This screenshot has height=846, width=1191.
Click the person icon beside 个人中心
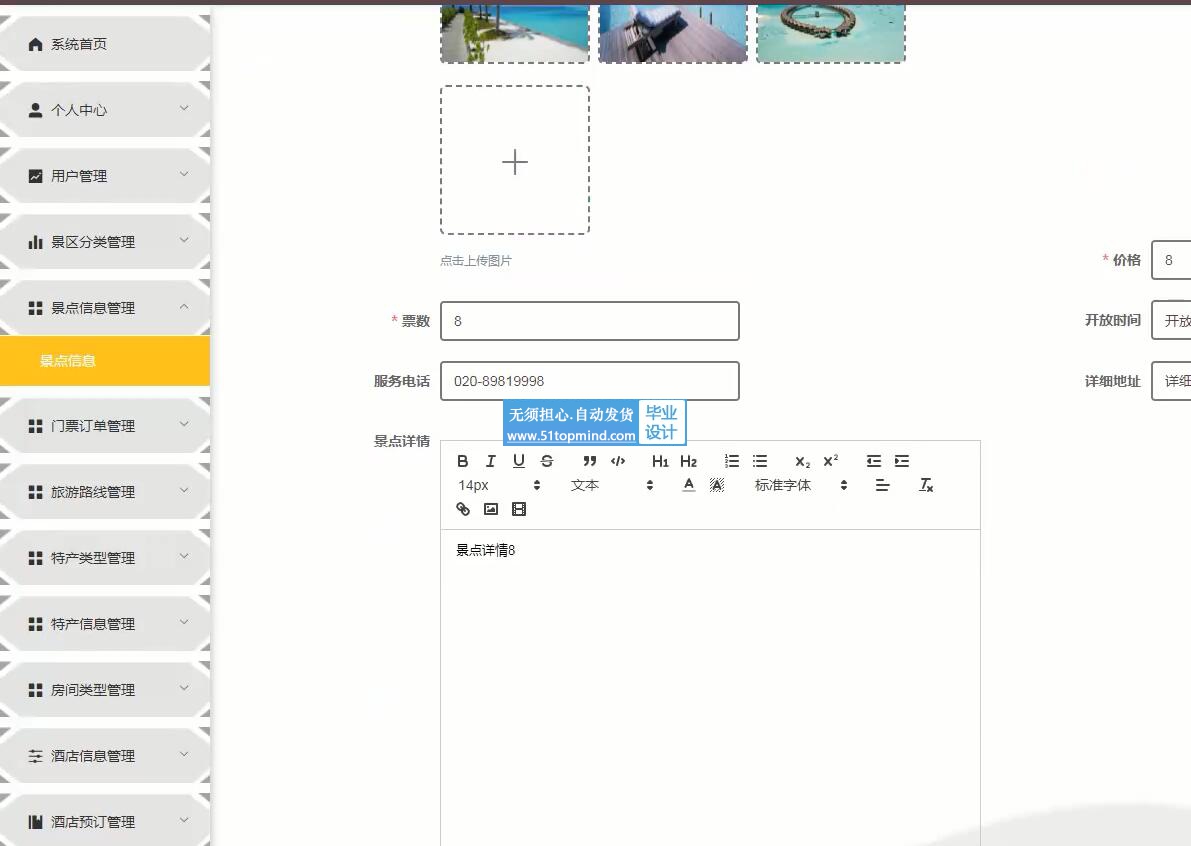[35, 110]
